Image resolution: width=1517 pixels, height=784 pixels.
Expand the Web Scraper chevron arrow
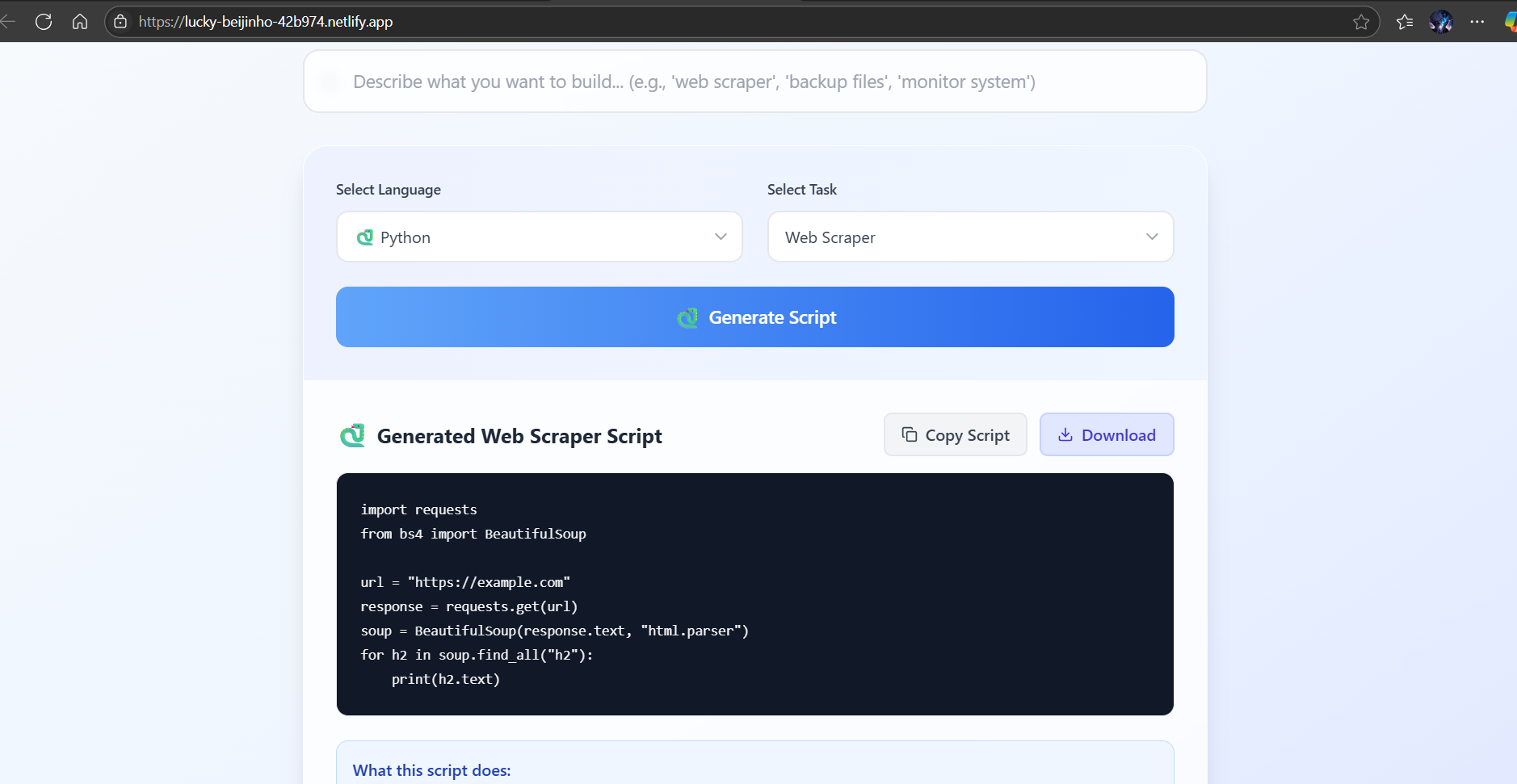[x=1152, y=237]
